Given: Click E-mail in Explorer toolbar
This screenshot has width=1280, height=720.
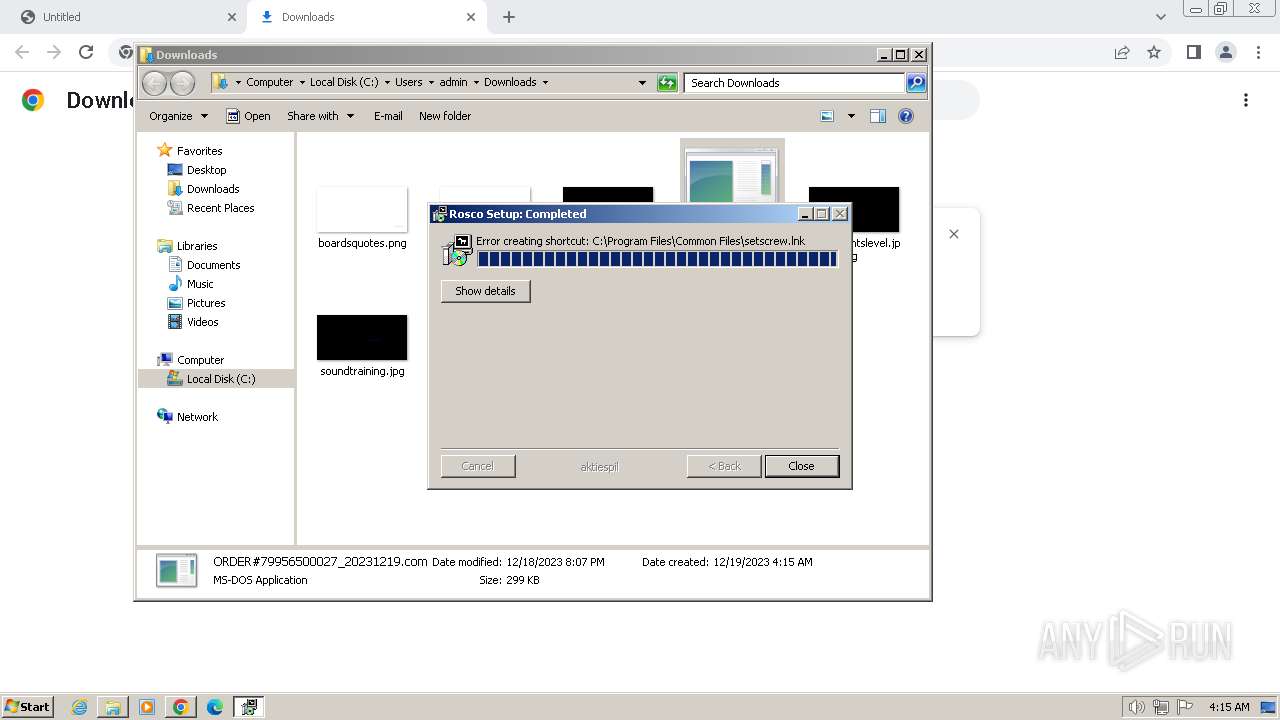Looking at the screenshot, I should 388,116.
